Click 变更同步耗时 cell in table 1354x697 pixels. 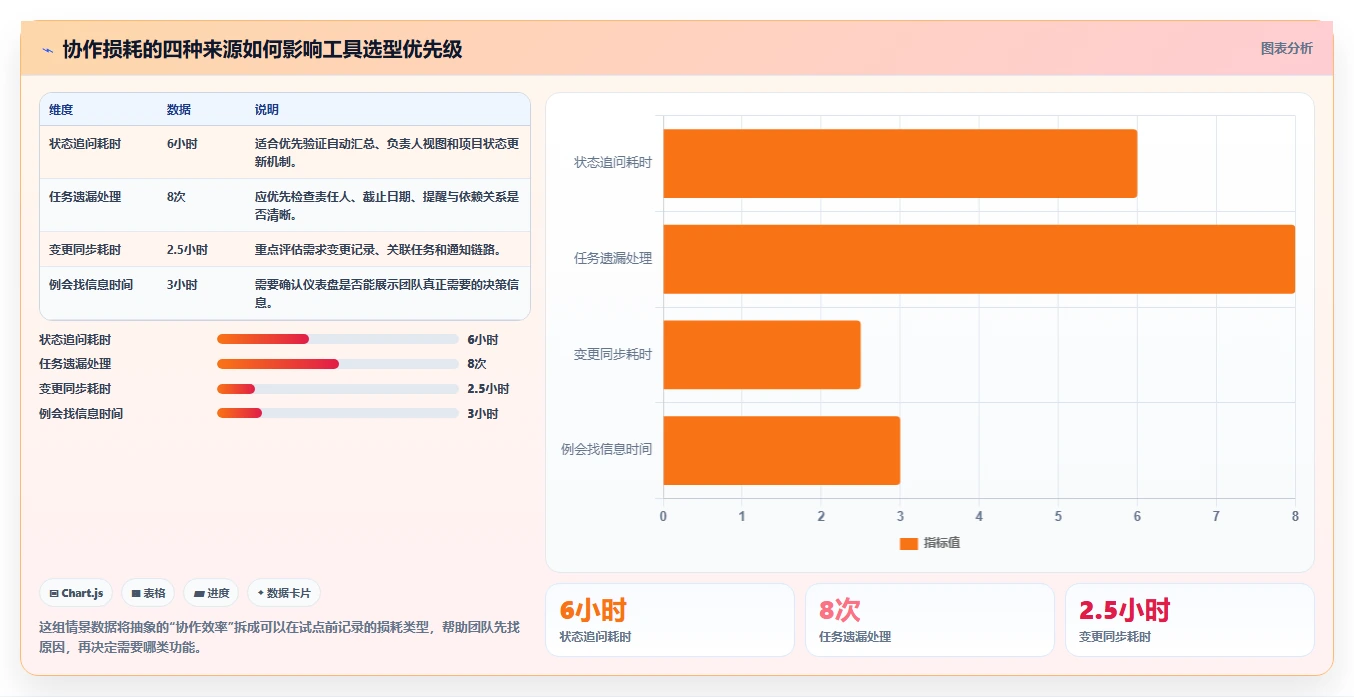click(85, 250)
